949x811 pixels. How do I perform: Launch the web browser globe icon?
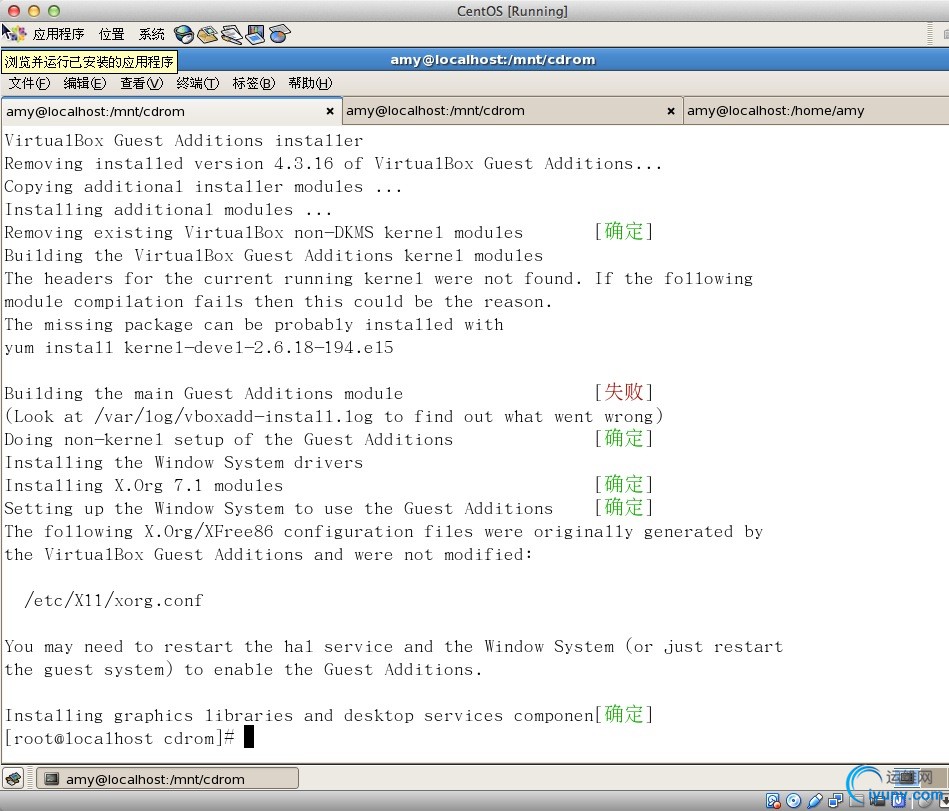(184, 35)
